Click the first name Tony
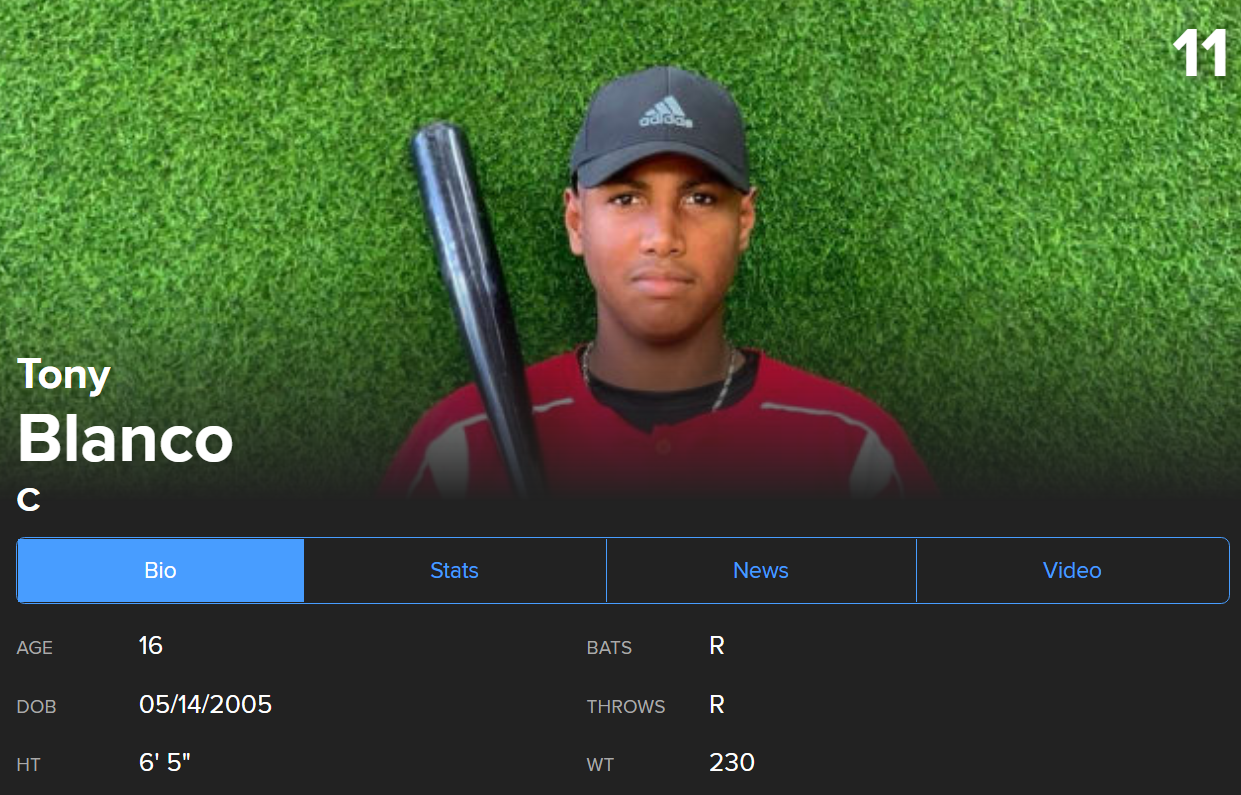 (x=64, y=376)
